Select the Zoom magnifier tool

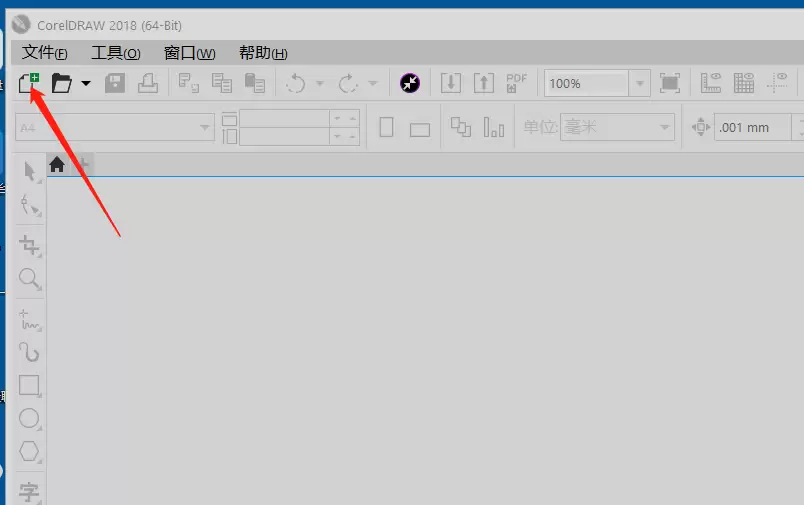(30, 279)
